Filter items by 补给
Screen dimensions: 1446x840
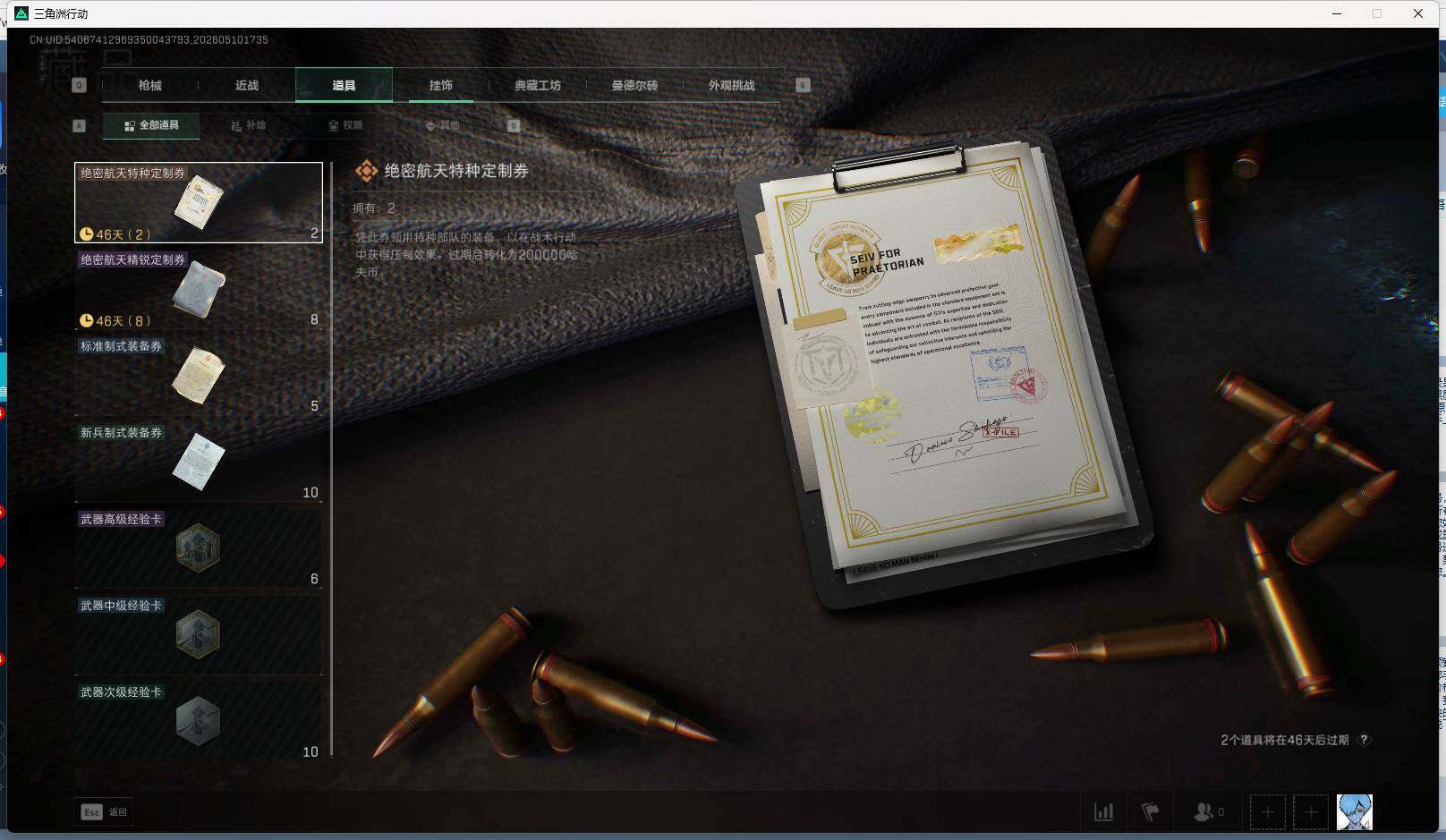pyautogui.click(x=248, y=125)
